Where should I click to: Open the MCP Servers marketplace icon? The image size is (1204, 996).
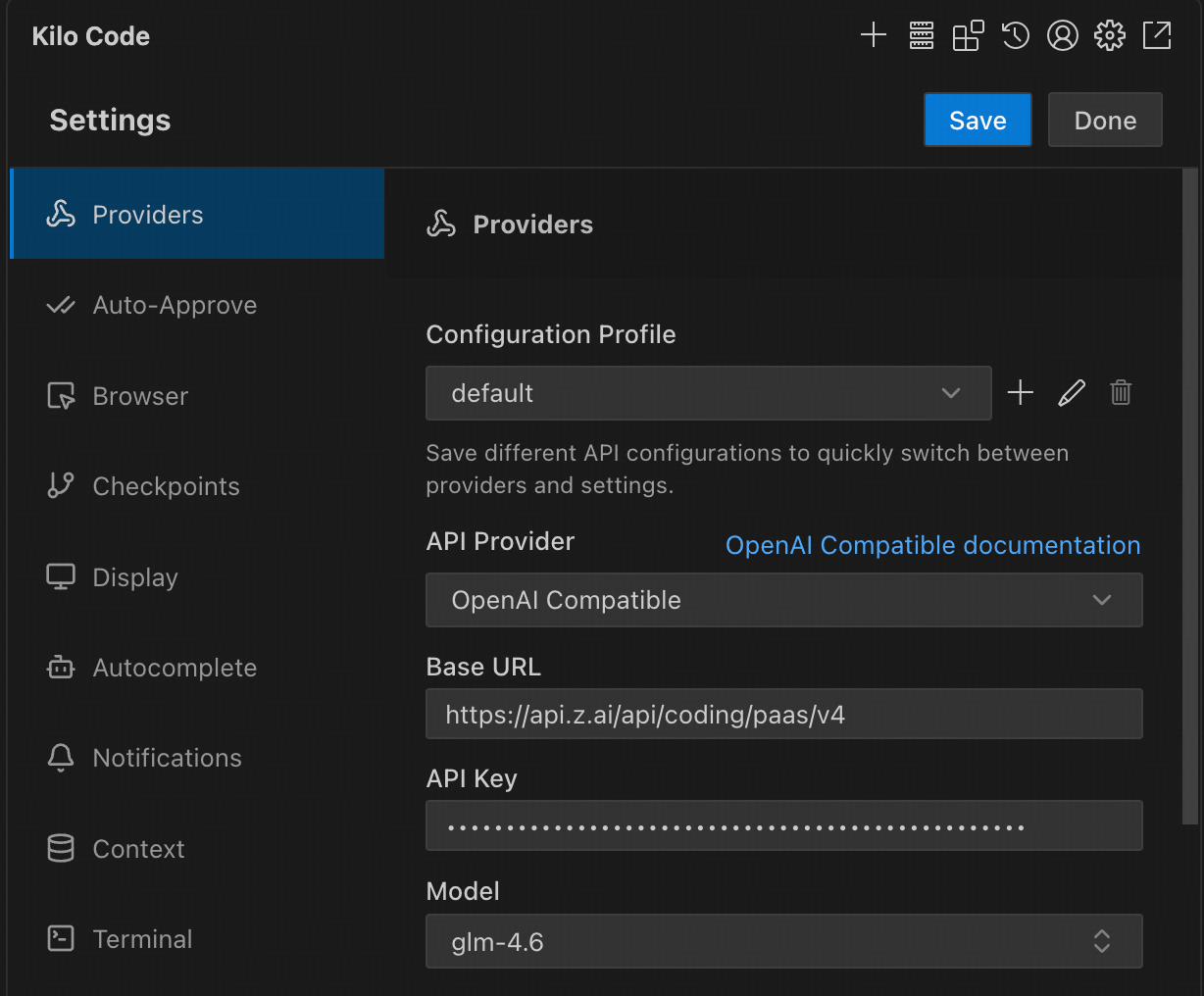[967, 35]
